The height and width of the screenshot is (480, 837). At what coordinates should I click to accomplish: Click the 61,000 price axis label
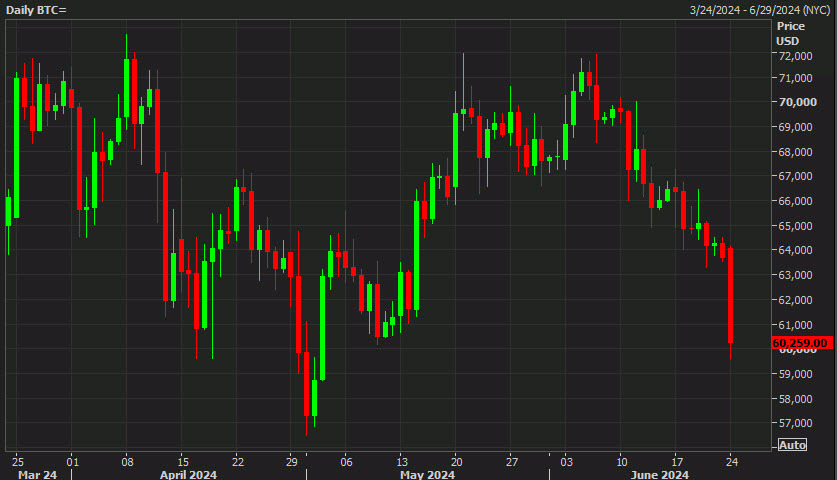pyautogui.click(x=795, y=325)
